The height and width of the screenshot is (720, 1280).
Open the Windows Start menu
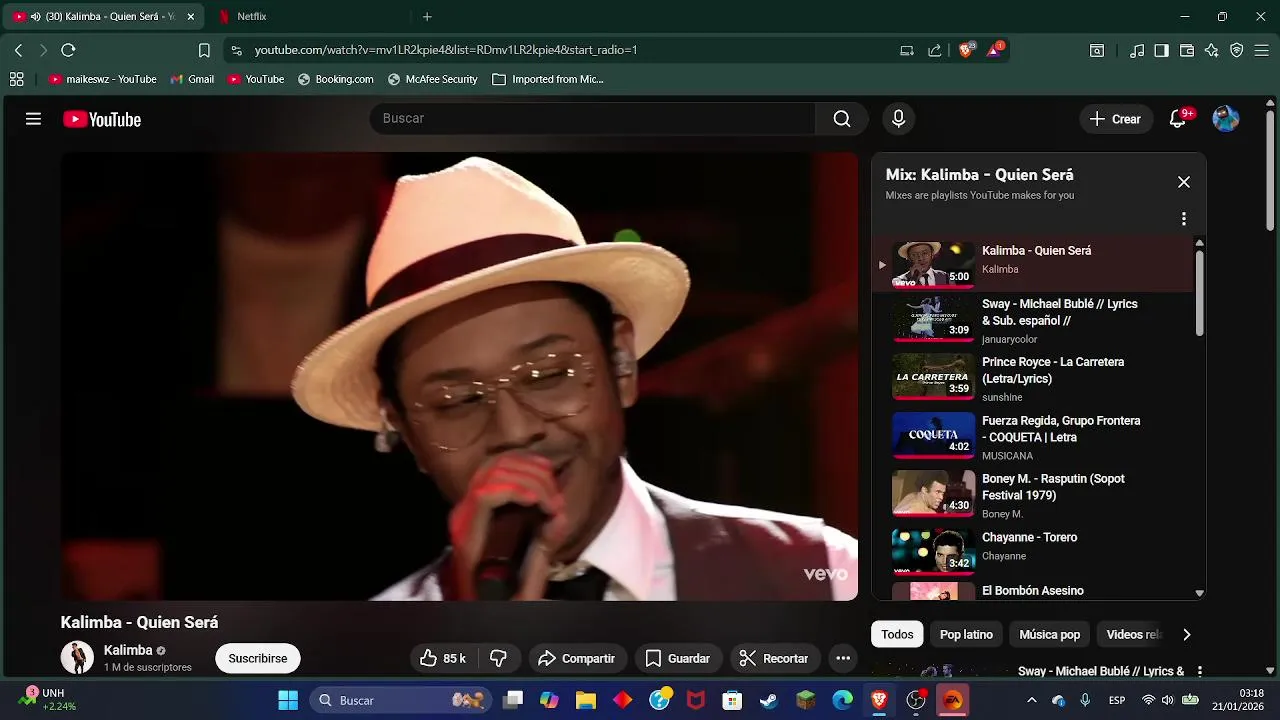[288, 700]
